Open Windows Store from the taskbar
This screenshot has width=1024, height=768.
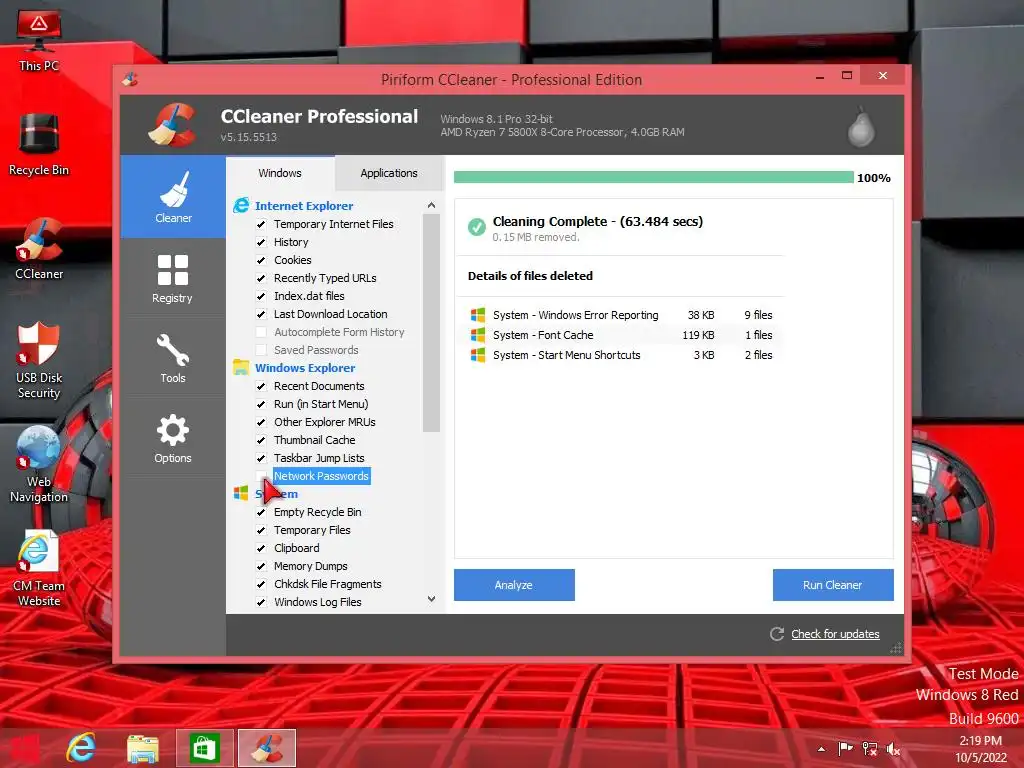click(204, 748)
